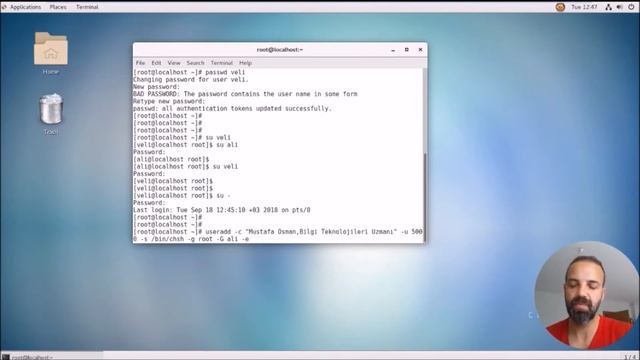Open the terminal window's Terminal menu
The width and height of the screenshot is (640, 360).
[x=222, y=63]
